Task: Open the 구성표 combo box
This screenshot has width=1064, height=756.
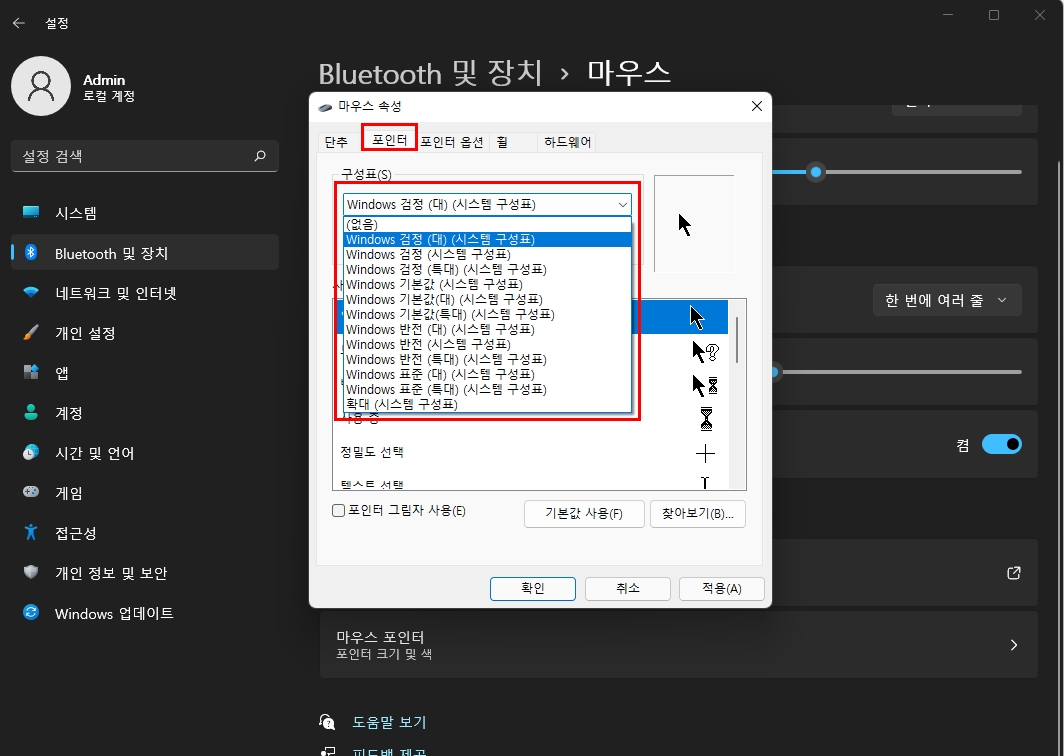Action: tap(487, 204)
